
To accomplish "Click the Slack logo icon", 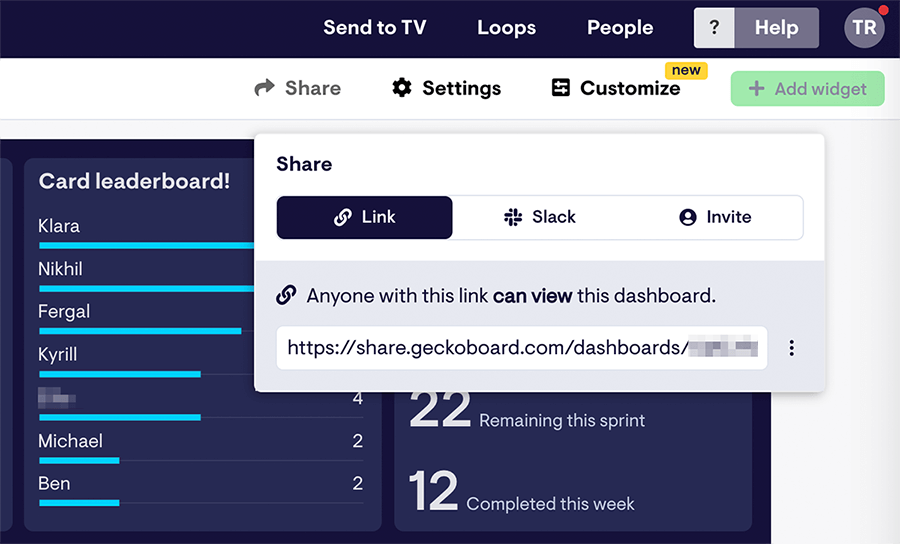I will click(x=513, y=217).
